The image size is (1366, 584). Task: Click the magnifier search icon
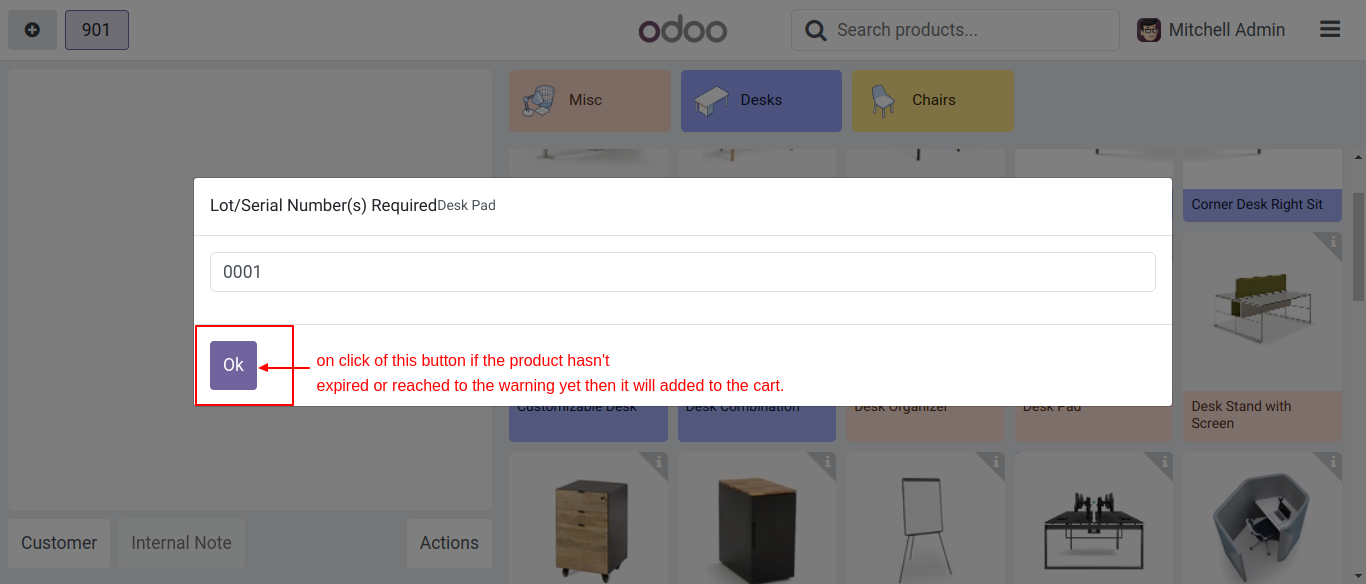[x=816, y=30]
